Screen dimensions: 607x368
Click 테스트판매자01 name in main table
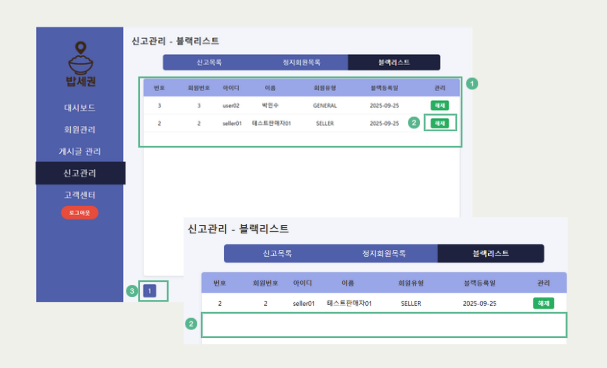tap(271, 123)
